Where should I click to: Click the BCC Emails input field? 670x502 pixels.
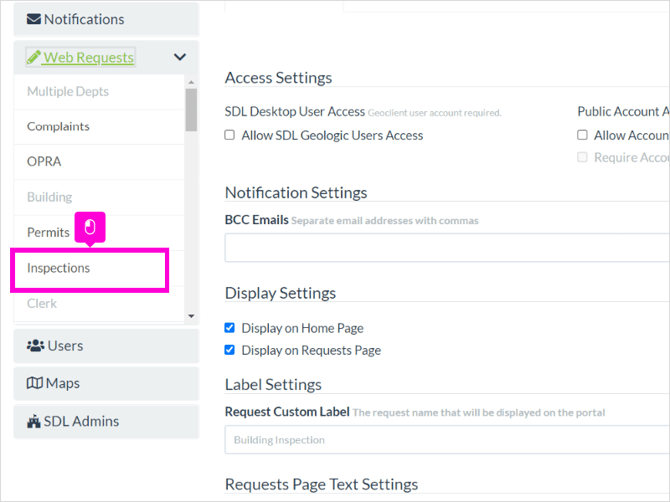pos(447,247)
